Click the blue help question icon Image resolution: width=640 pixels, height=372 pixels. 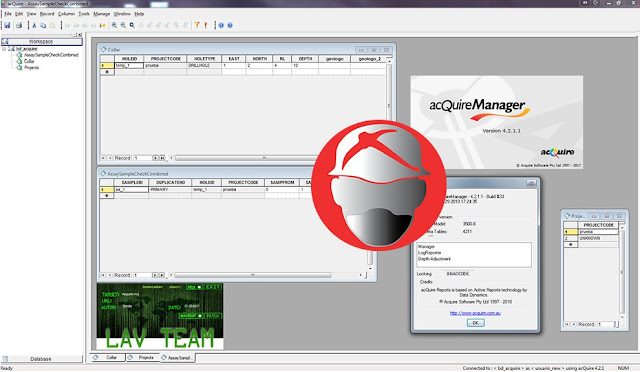pos(230,25)
